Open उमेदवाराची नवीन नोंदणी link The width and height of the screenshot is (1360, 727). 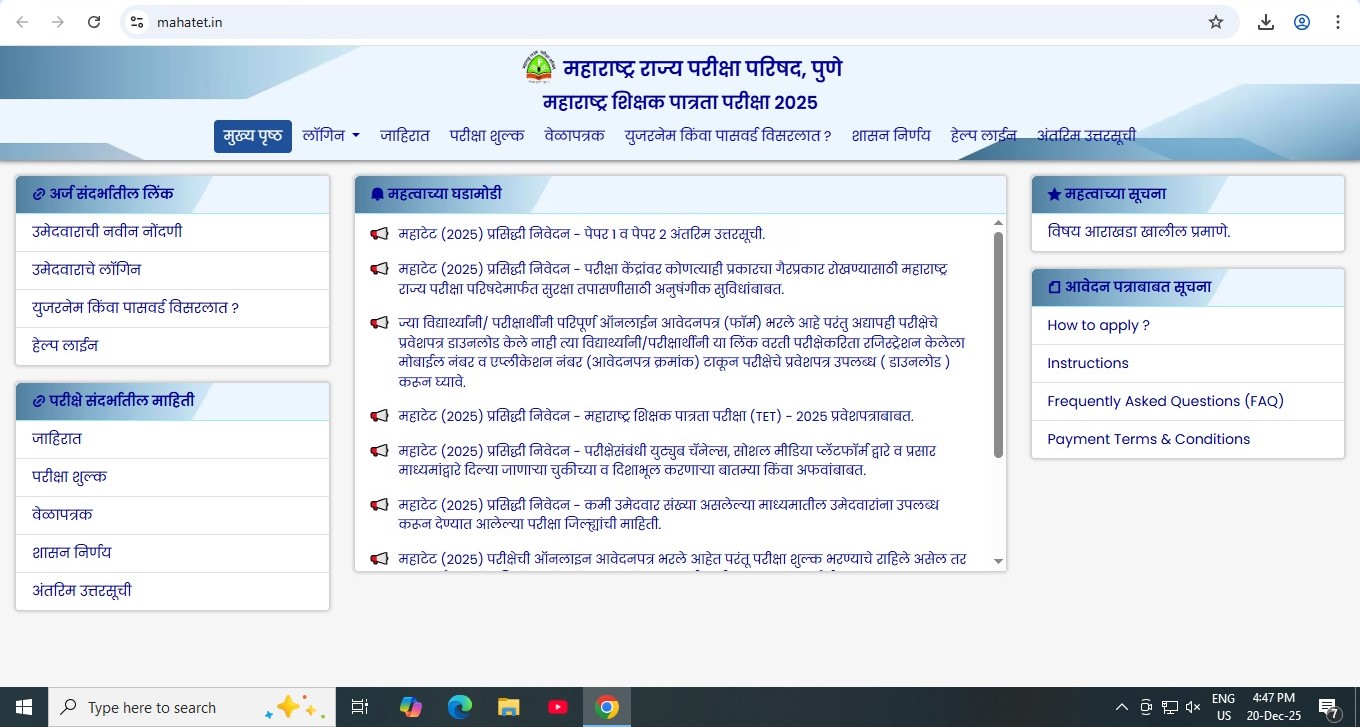coord(107,232)
